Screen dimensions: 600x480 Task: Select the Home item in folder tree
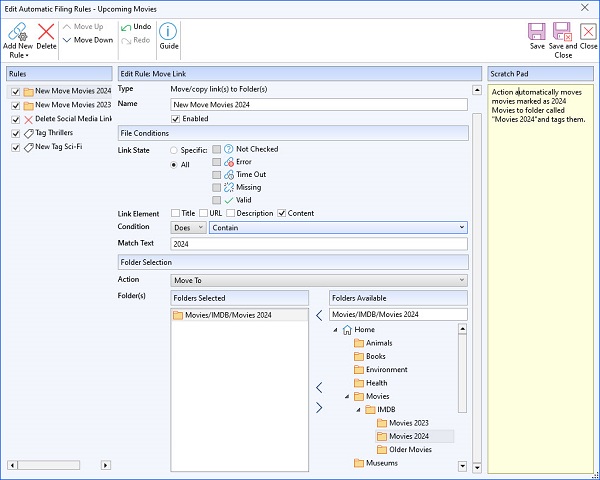tap(359, 330)
